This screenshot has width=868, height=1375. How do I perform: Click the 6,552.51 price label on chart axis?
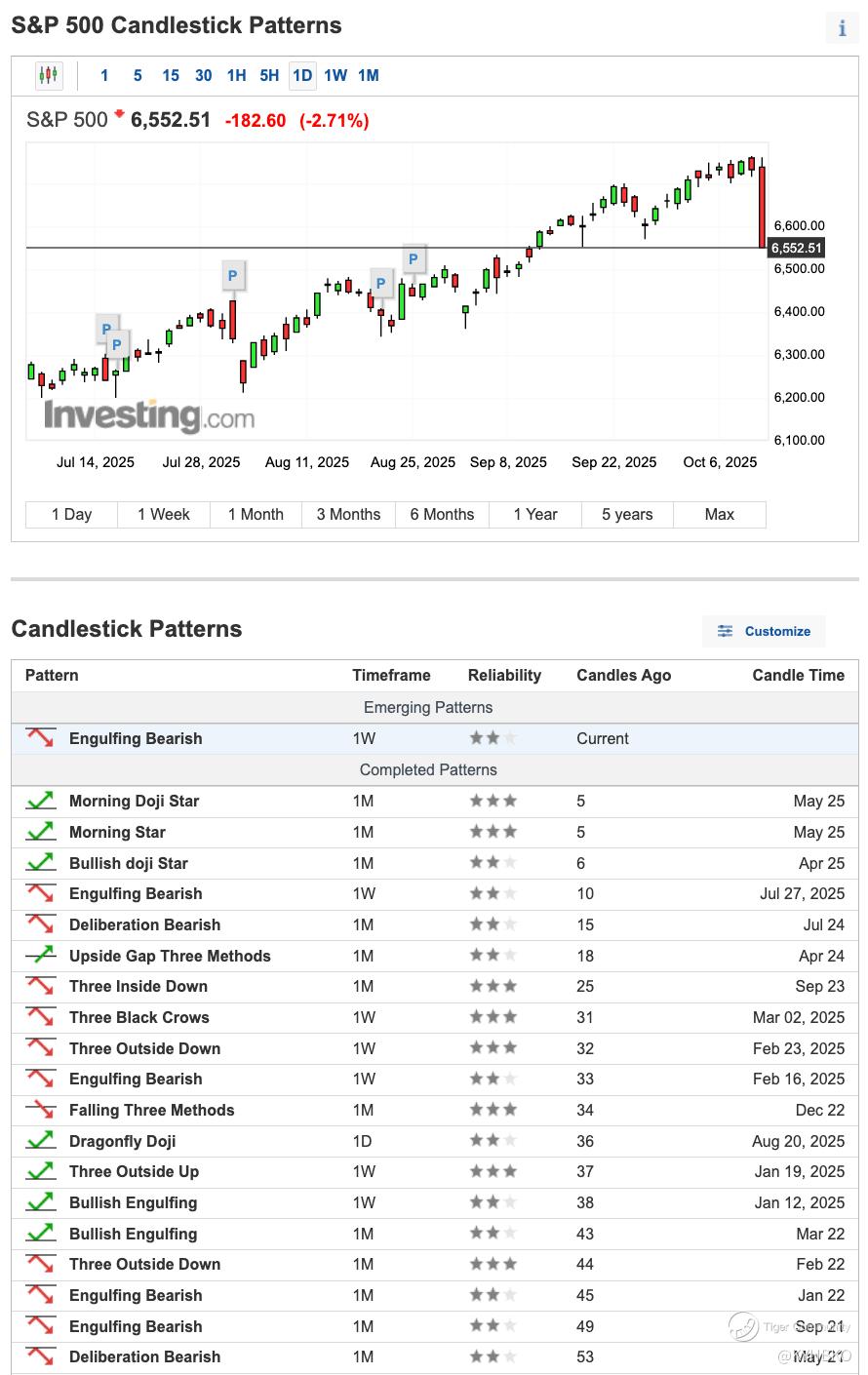[798, 248]
